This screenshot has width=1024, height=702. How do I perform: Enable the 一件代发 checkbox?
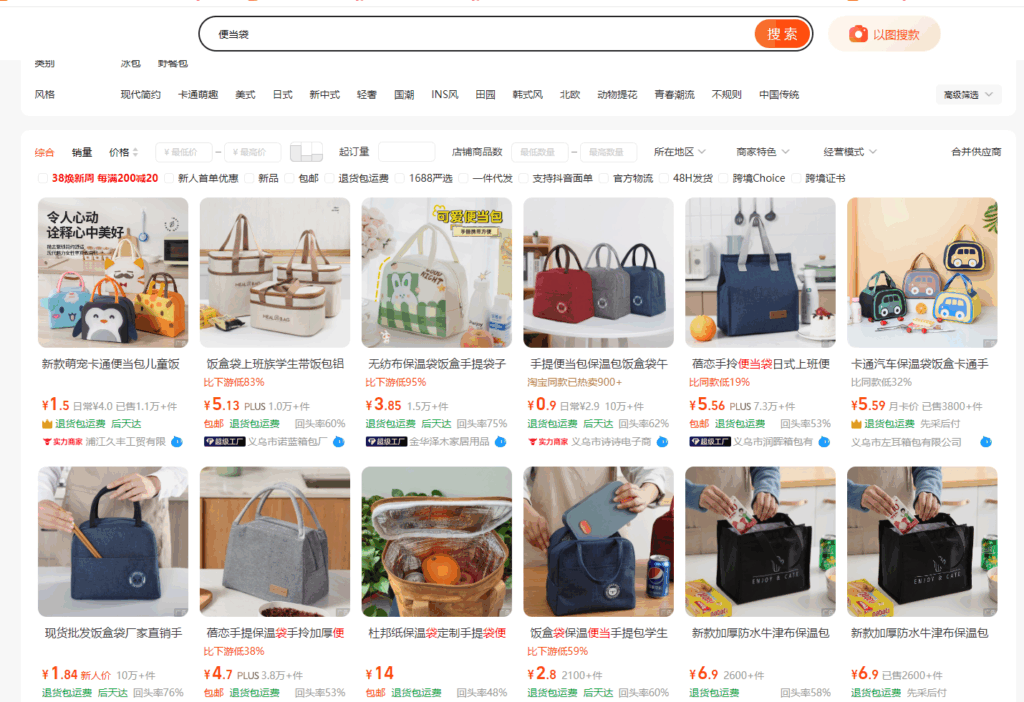(x=464, y=178)
